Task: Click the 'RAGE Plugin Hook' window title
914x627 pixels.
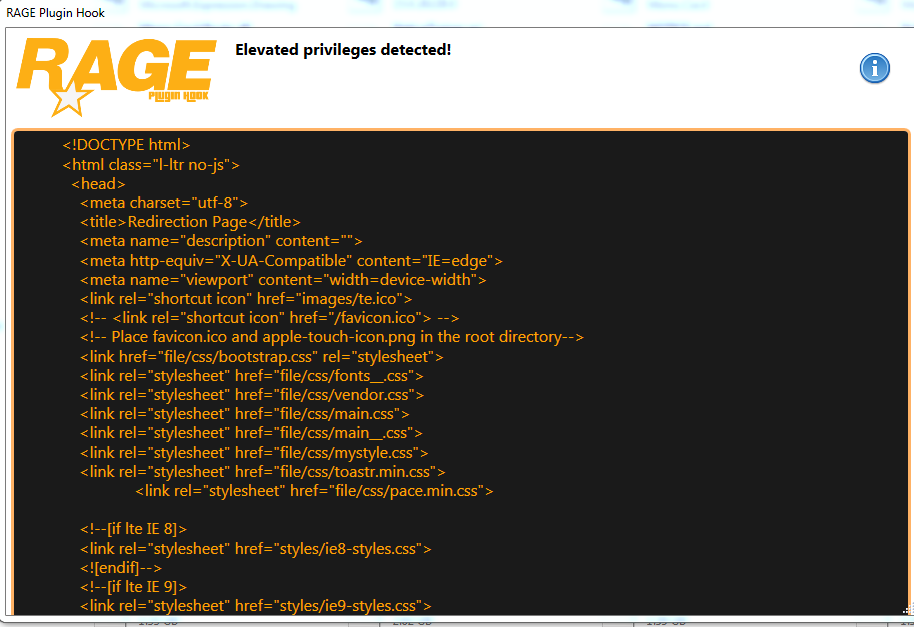Action: (55, 13)
